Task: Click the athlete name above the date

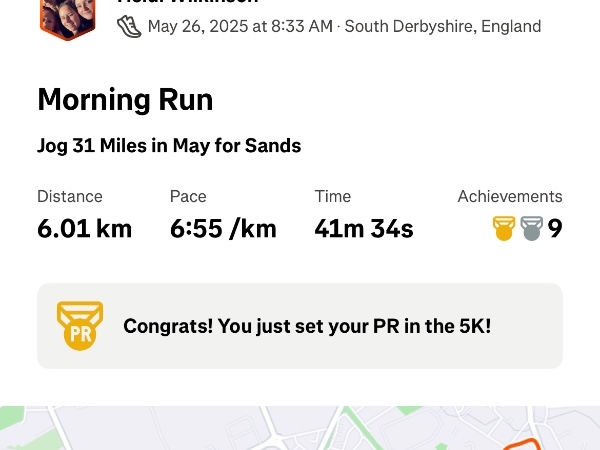Action: [x=188, y=3]
